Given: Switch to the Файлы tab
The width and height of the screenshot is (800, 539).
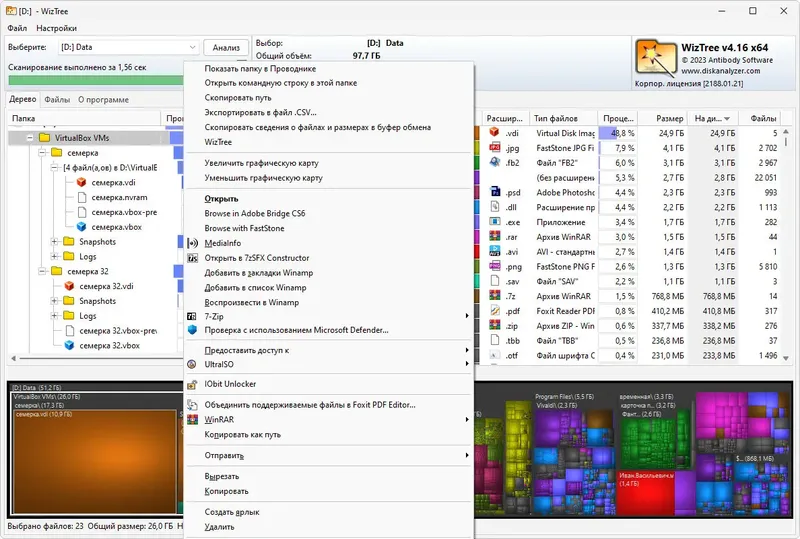Looking at the screenshot, I should click(x=57, y=100).
